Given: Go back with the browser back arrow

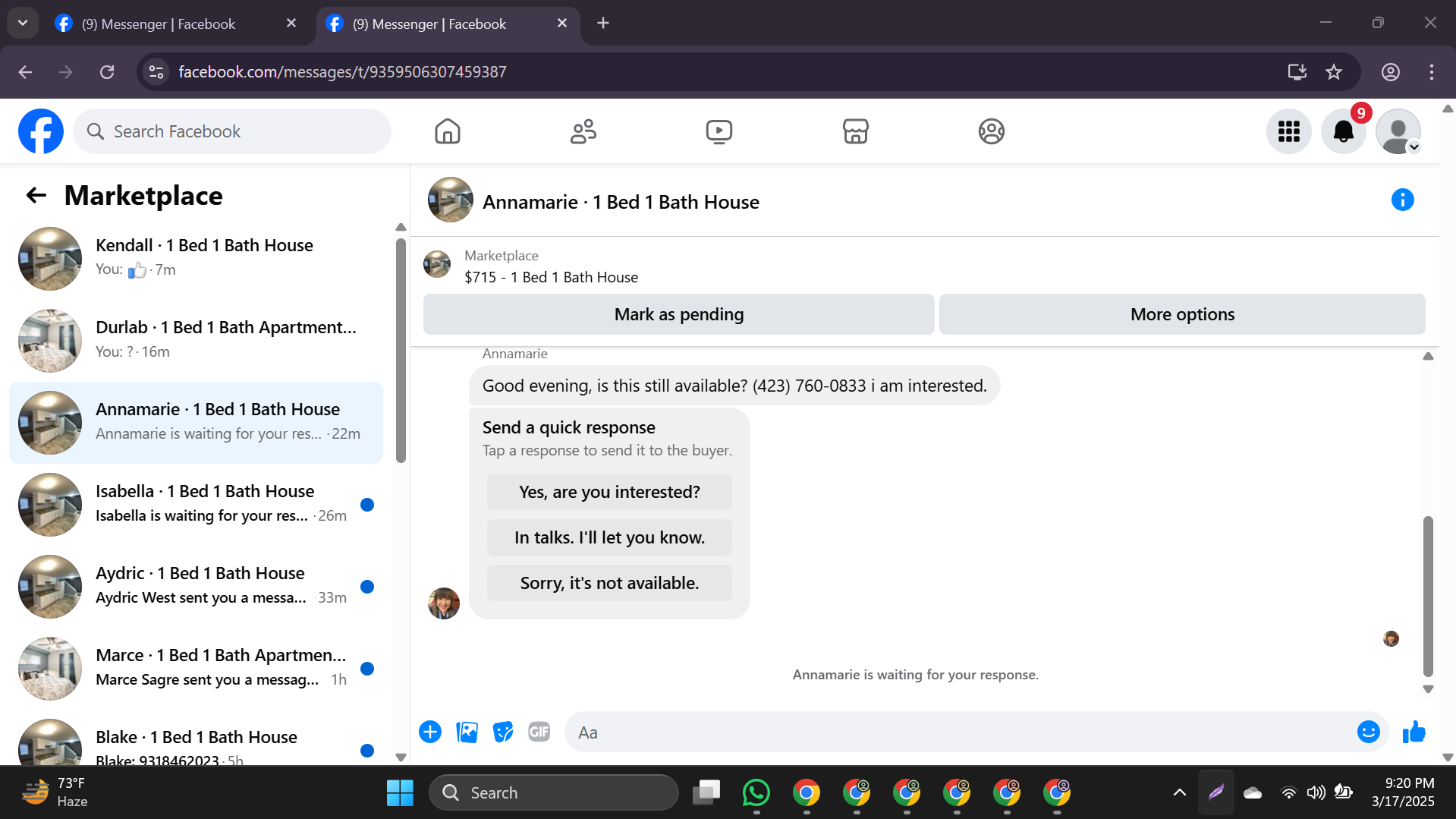Looking at the screenshot, I should coord(25,72).
